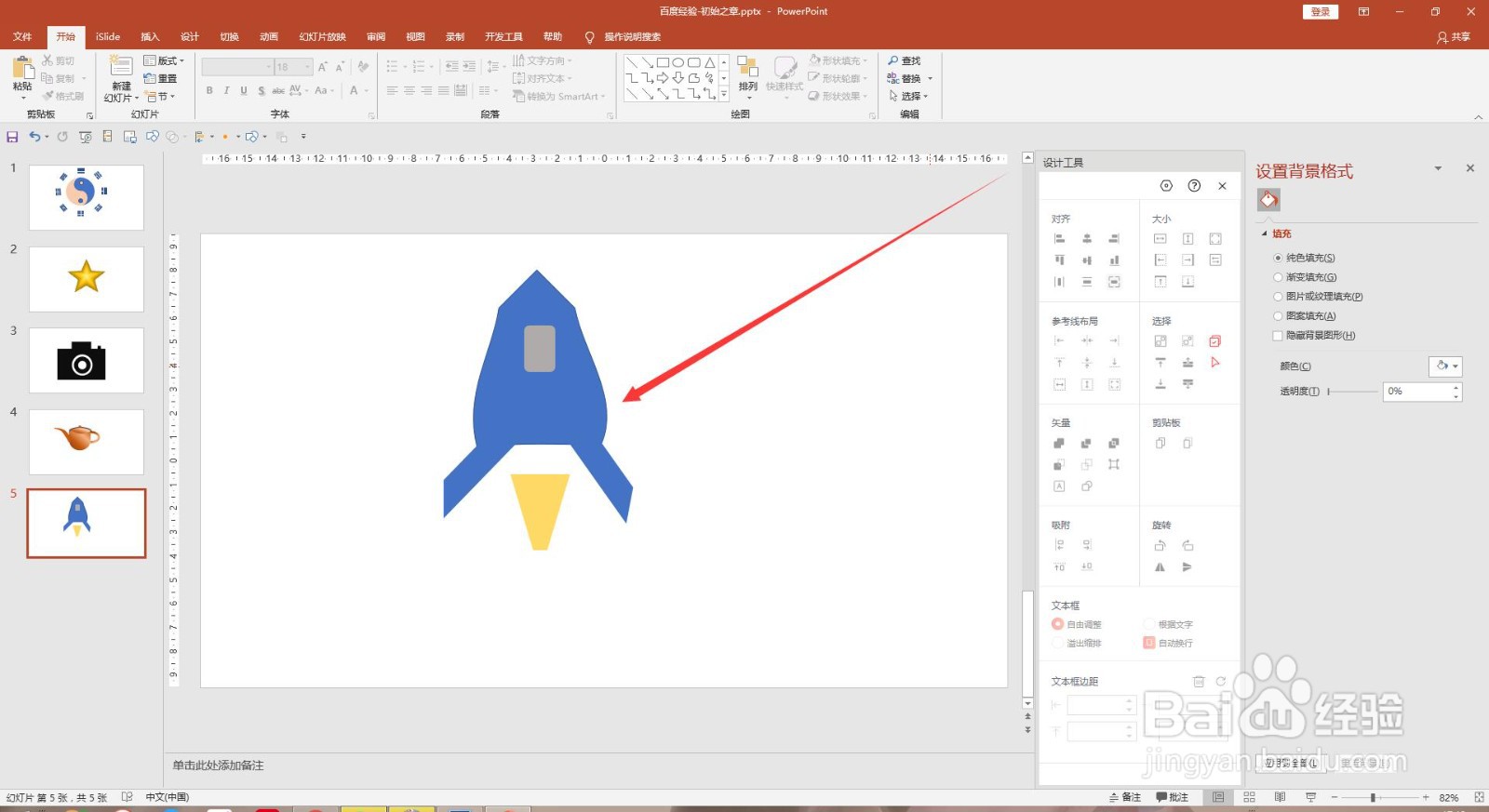This screenshot has width=1489, height=812.
Task: Collapse the 填充 section
Action: click(x=1264, y=233)
